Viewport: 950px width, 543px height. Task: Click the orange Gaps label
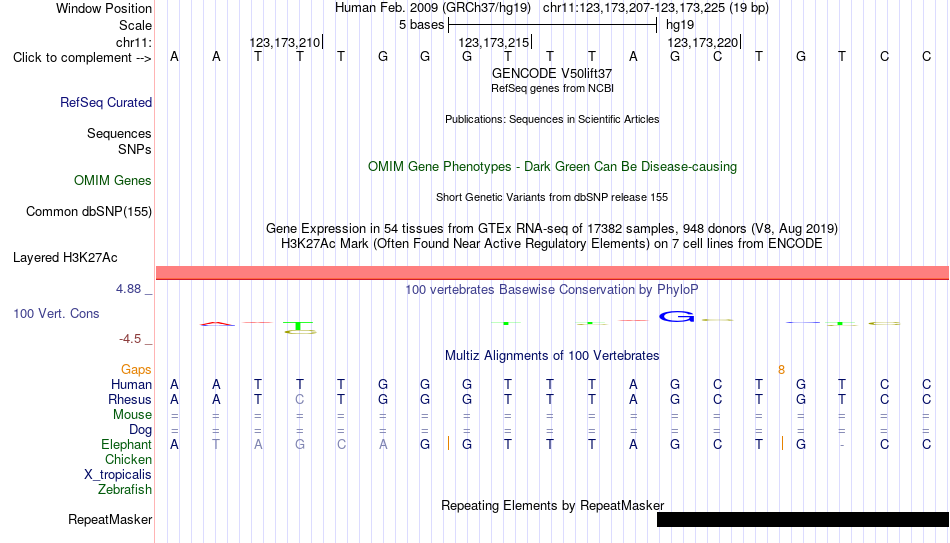(x=136, y=370)
